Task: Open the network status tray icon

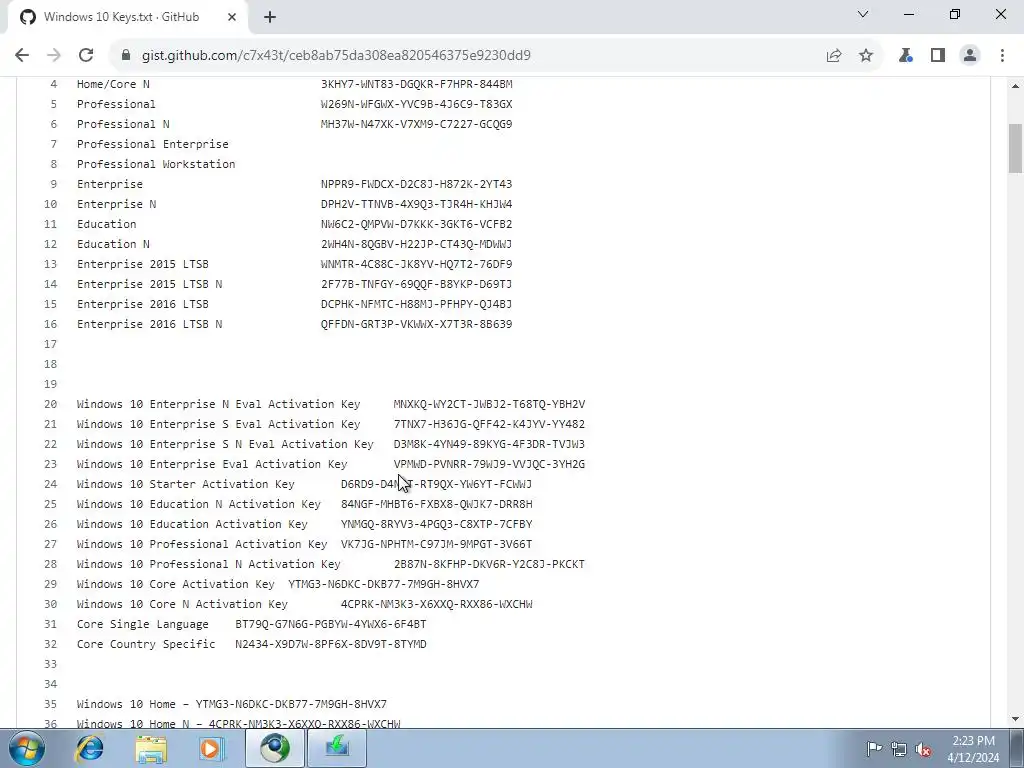Action: [x=899, y=748]
